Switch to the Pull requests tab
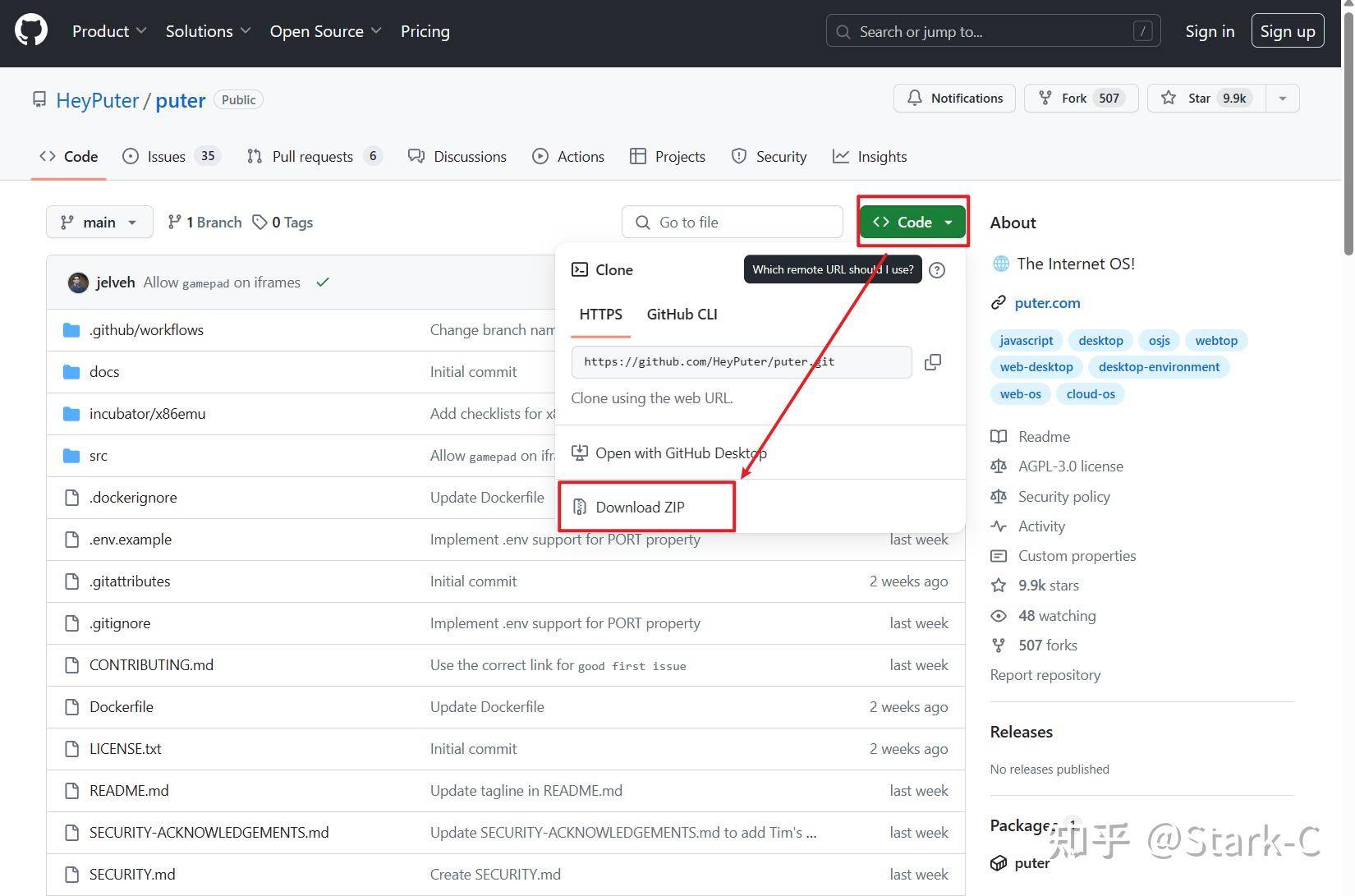Viewport: 1355px width, 896px height. click(x=315, y=157)
